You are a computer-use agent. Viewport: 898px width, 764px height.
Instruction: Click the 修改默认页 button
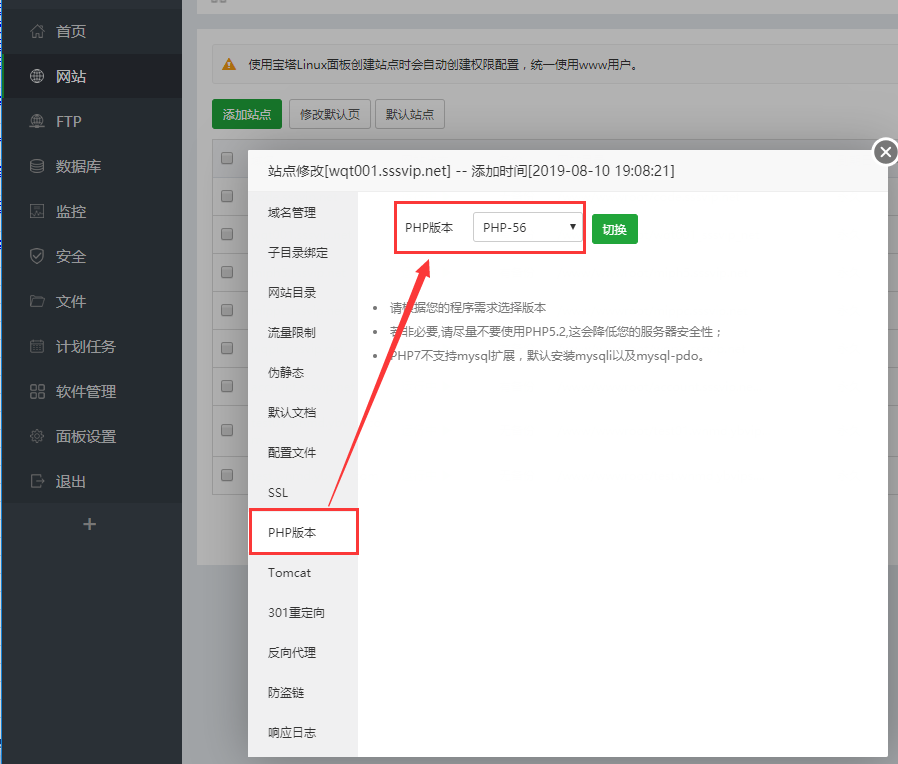point(331,114)
